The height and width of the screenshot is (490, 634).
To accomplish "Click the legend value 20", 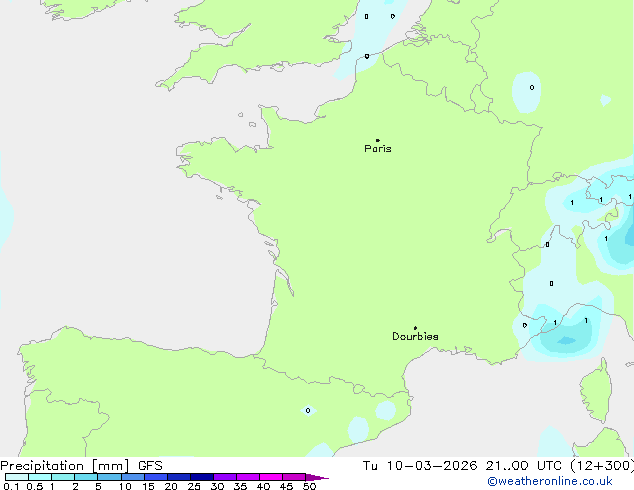I will (171, 486).
